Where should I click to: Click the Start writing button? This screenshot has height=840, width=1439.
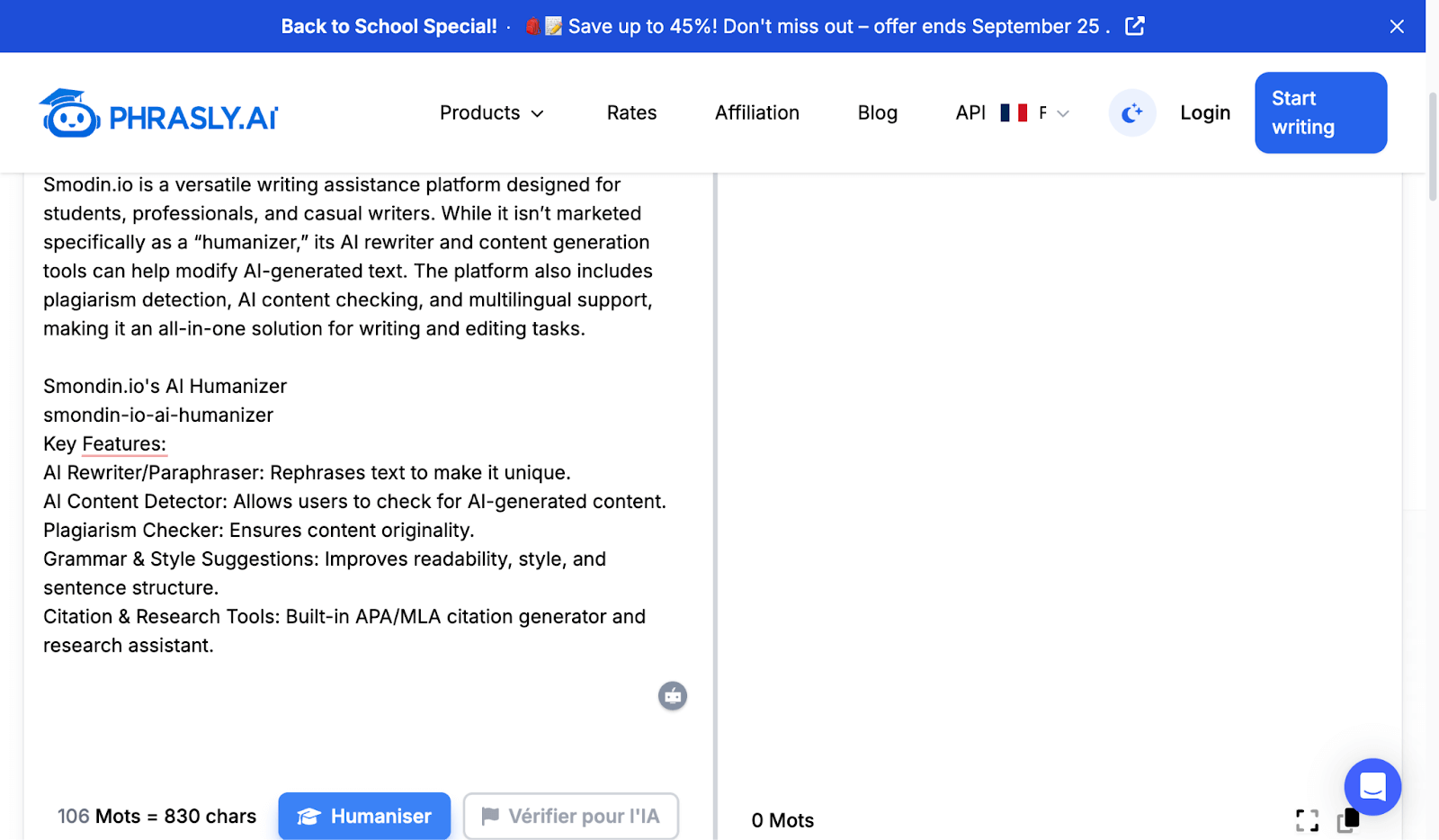coord(1320,112)
